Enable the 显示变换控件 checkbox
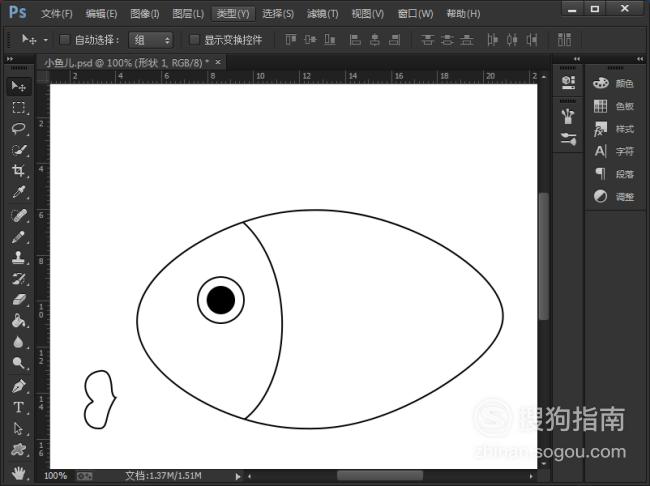The width and height of the screenshot is (650, 486). 194,39
